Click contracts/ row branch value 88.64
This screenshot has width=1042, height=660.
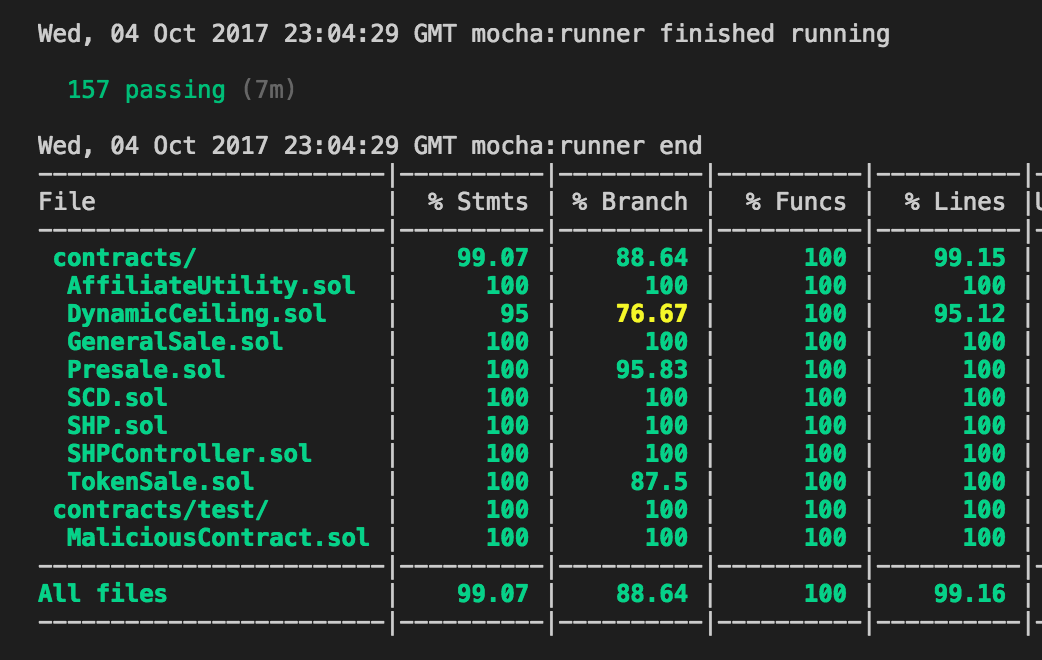click(652, 258)
